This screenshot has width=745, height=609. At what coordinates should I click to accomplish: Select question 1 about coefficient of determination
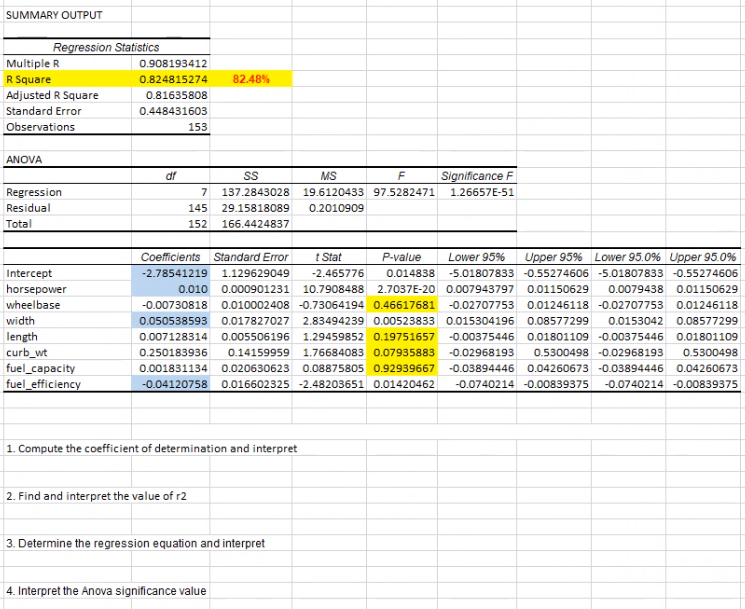pos(152,448)
